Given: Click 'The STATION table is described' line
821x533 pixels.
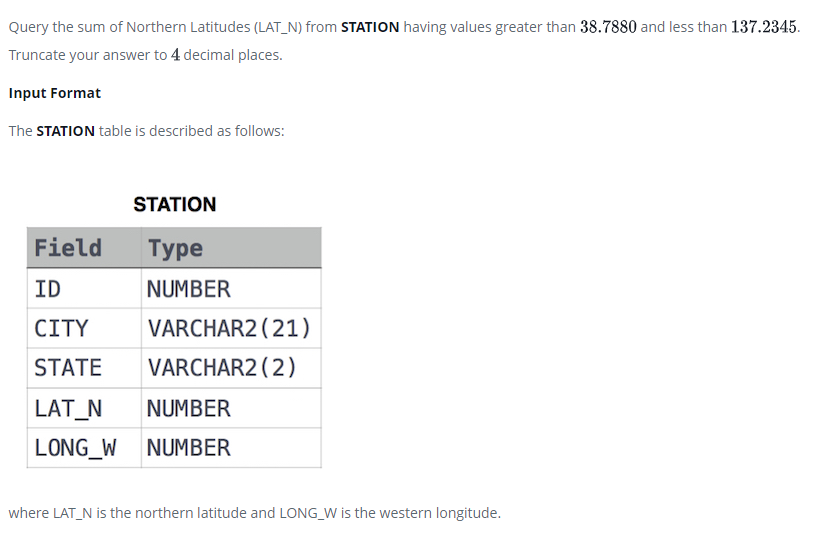Looking at the screenshot, I should [x=147, y=131].
